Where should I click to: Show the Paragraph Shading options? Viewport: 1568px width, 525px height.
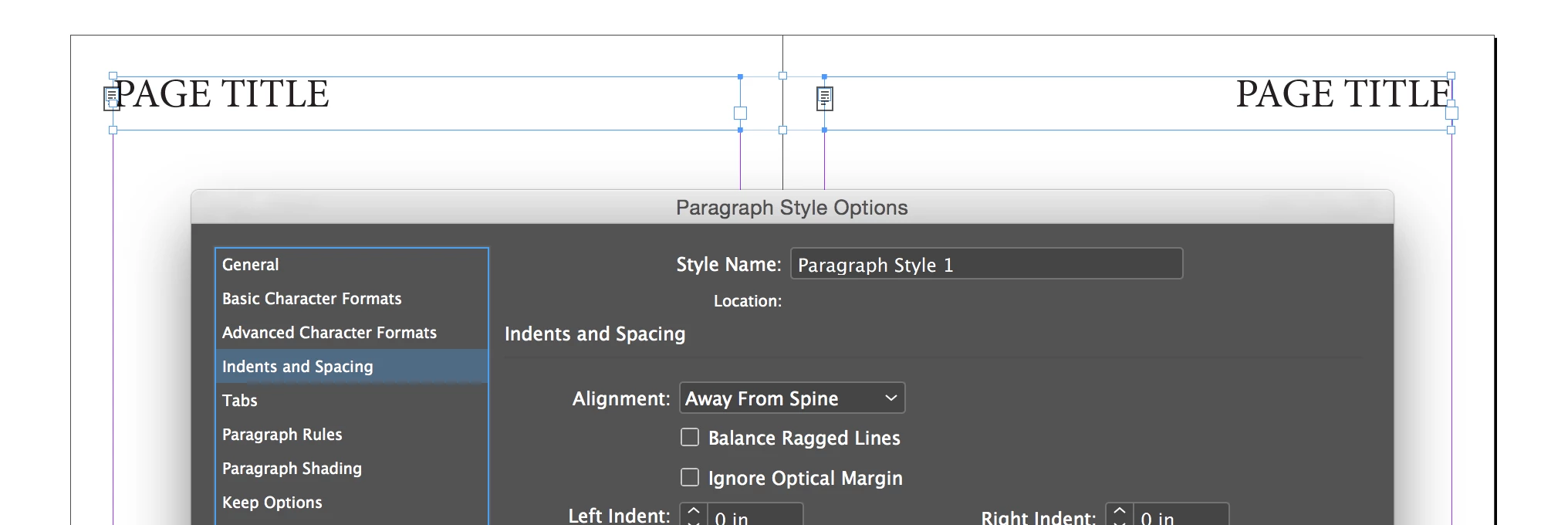[292, 469]
